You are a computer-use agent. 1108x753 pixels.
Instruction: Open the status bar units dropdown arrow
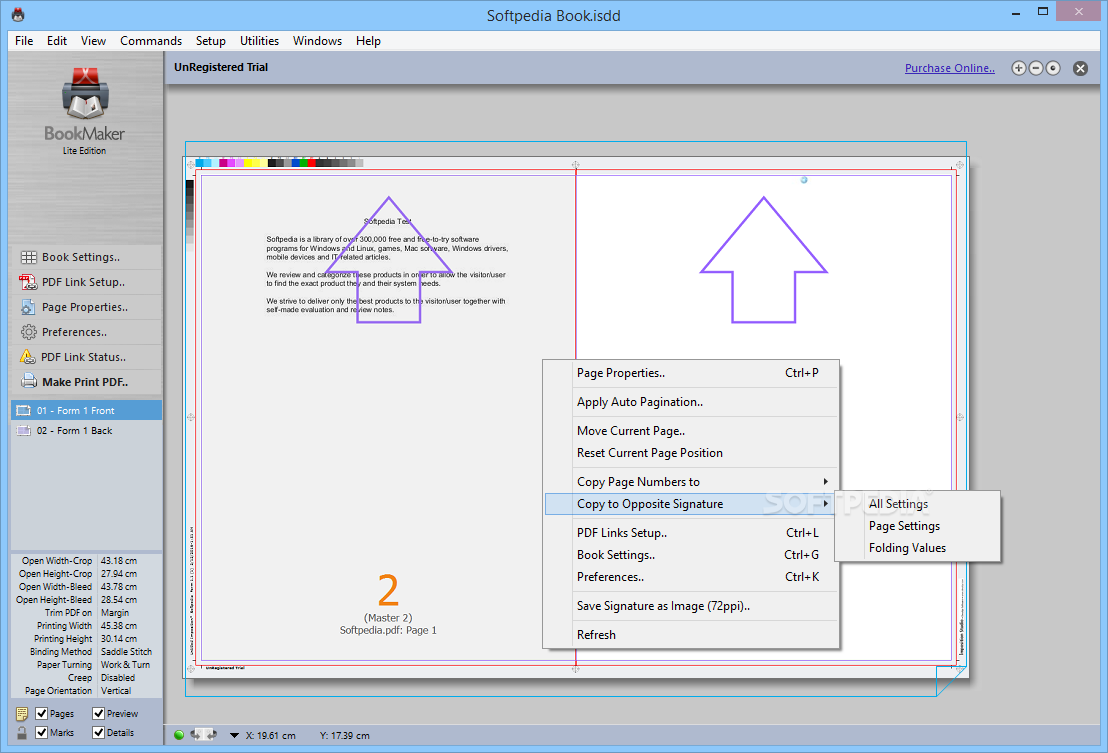(x=234, y=735)
